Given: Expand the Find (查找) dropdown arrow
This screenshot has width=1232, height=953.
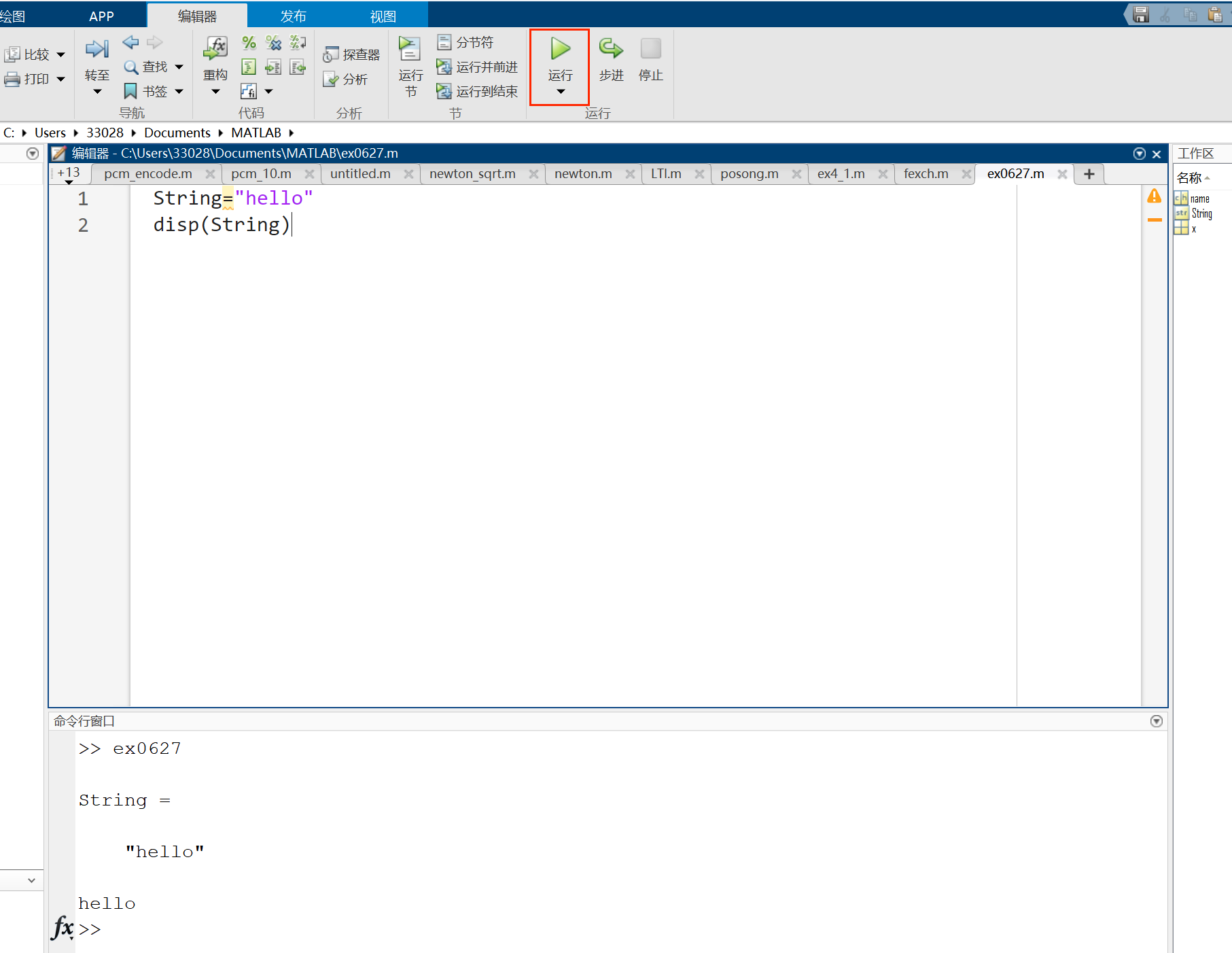Looking at the screenshot, I should pos(179,67).
